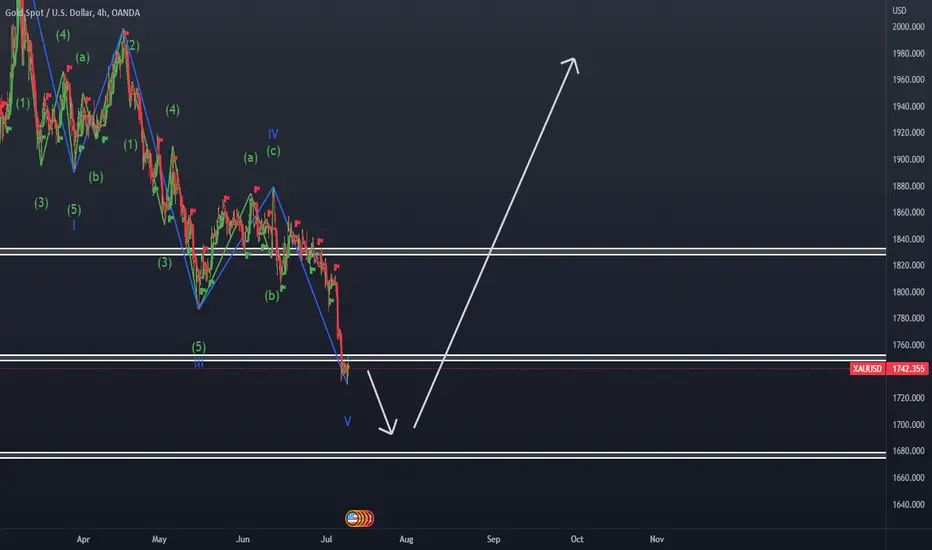Select the green (5) label above wave III

199,347
